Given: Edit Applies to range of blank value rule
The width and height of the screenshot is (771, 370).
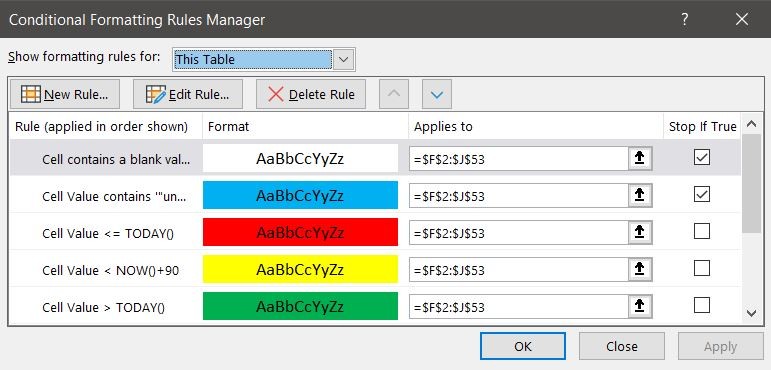Looking at the screenshot, I should click(519, 159).
